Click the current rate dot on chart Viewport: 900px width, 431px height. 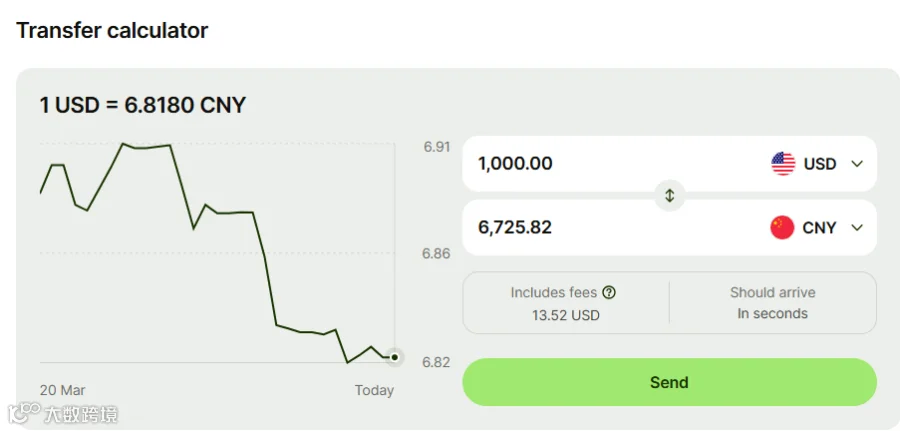coord(395,357)
